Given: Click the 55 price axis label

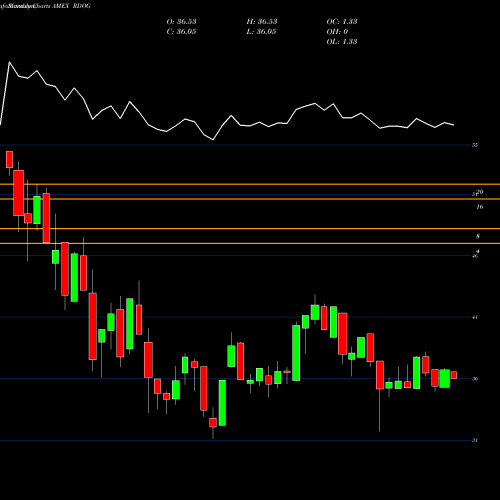Looking at the screenshot, I should coord(475,145).
